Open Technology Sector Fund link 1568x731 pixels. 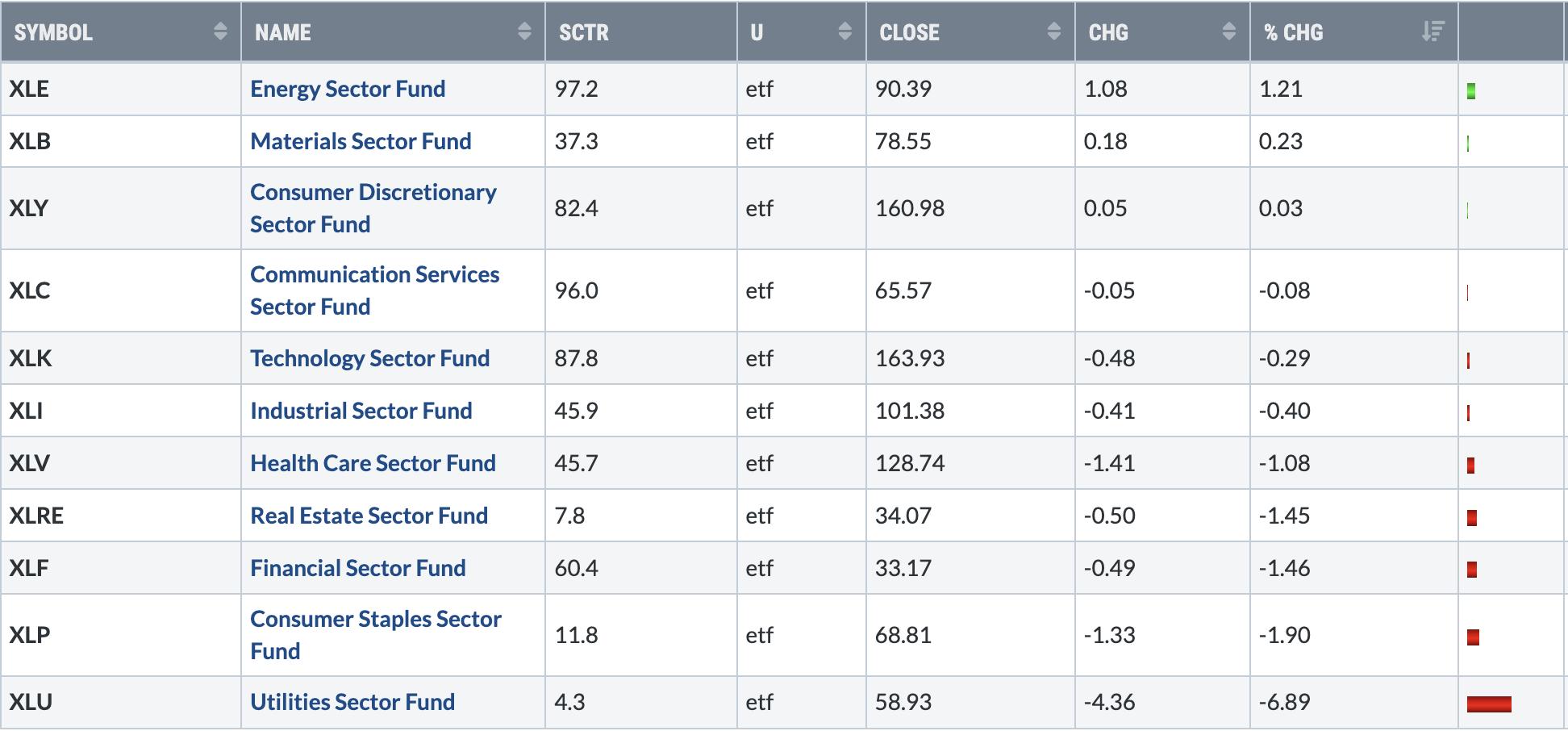369,358
